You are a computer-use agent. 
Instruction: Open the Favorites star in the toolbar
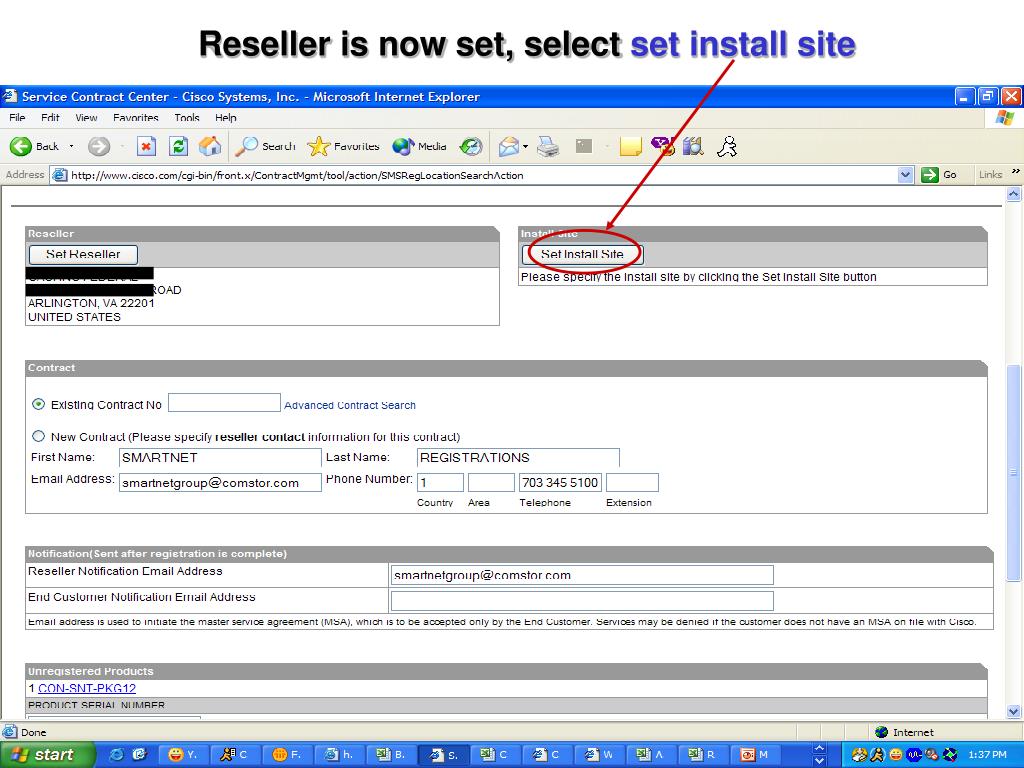[343, 146]
